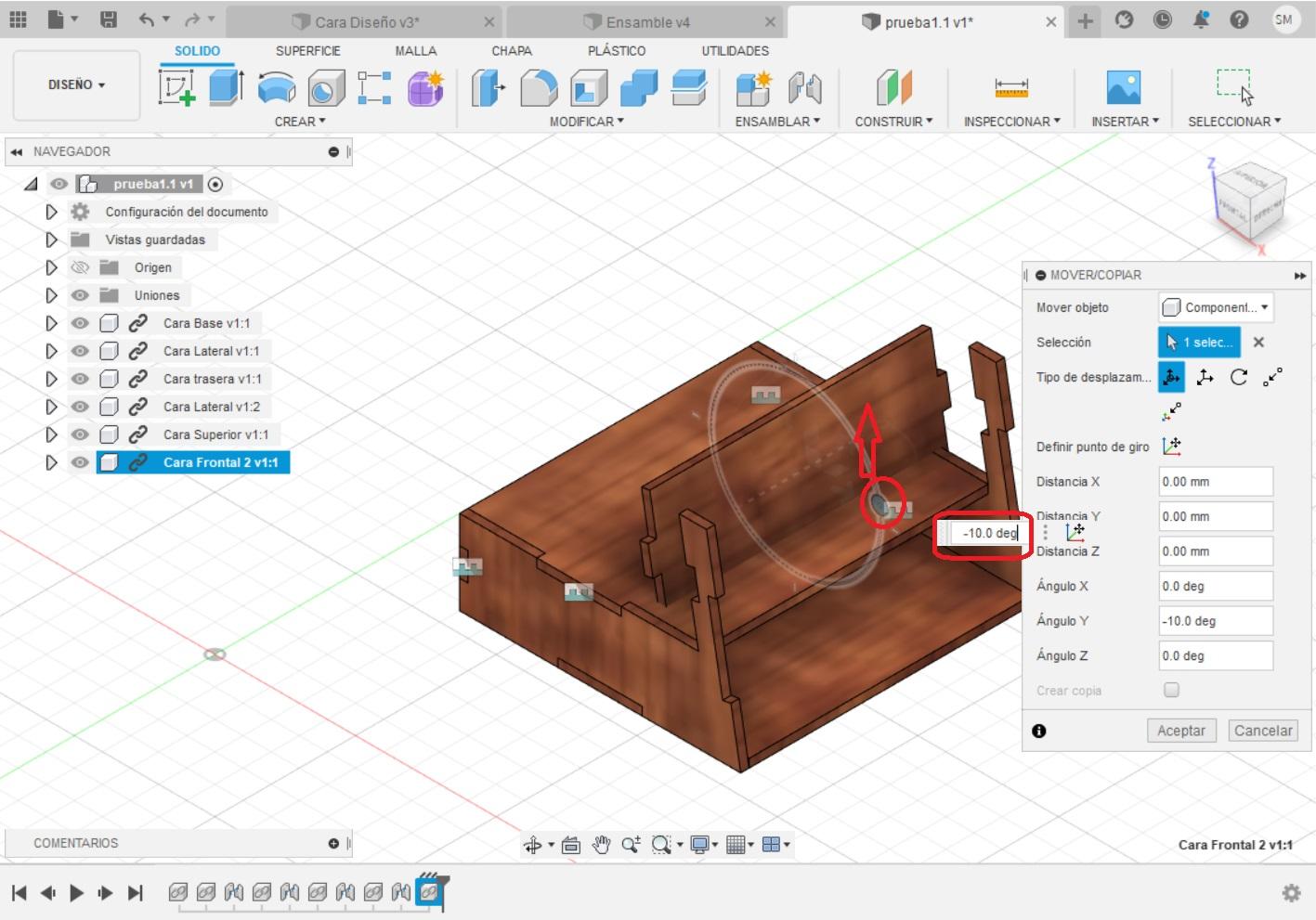This screenshot has width=1316, height=920.
Task: Select the Joint tool
Action: (804, 88)
